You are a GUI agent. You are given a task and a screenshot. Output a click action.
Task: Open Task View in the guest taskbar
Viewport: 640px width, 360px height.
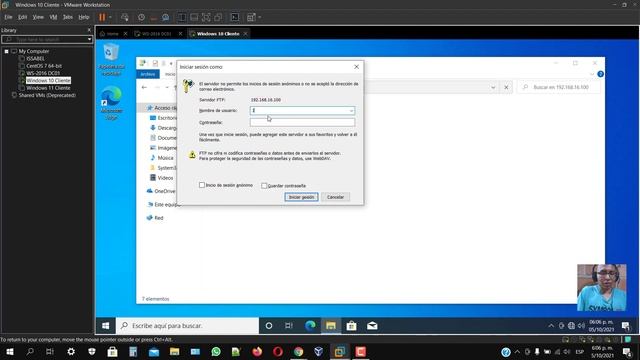point(289,326)
